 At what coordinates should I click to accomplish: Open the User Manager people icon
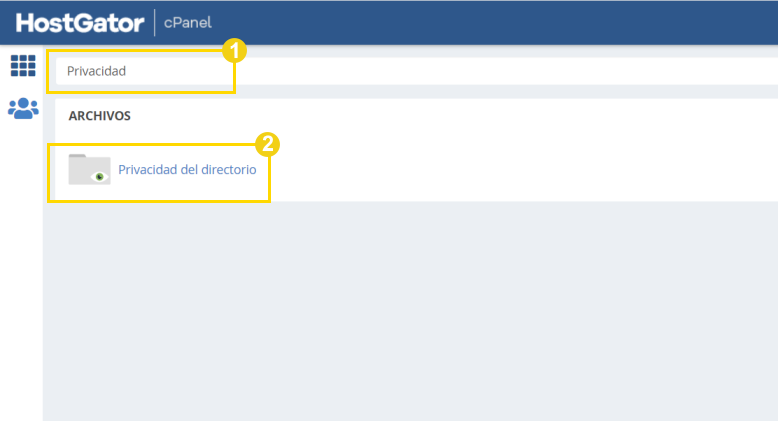[23, 108]
